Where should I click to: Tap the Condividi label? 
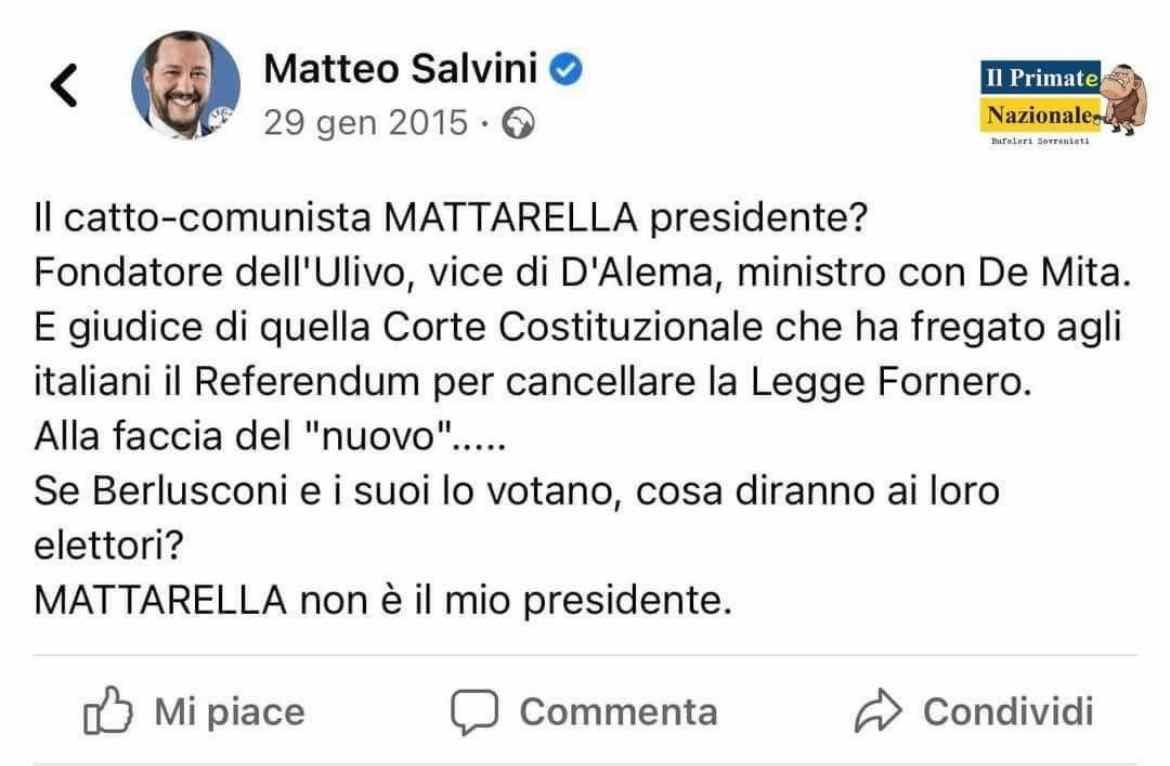pos(1008,711)
